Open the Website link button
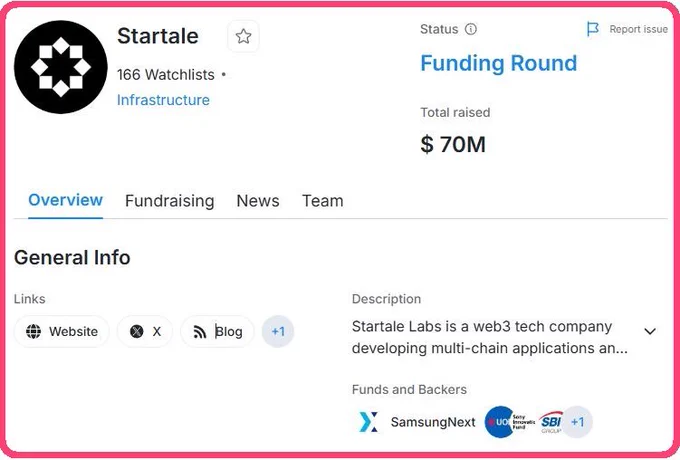 tap(62, 332)
